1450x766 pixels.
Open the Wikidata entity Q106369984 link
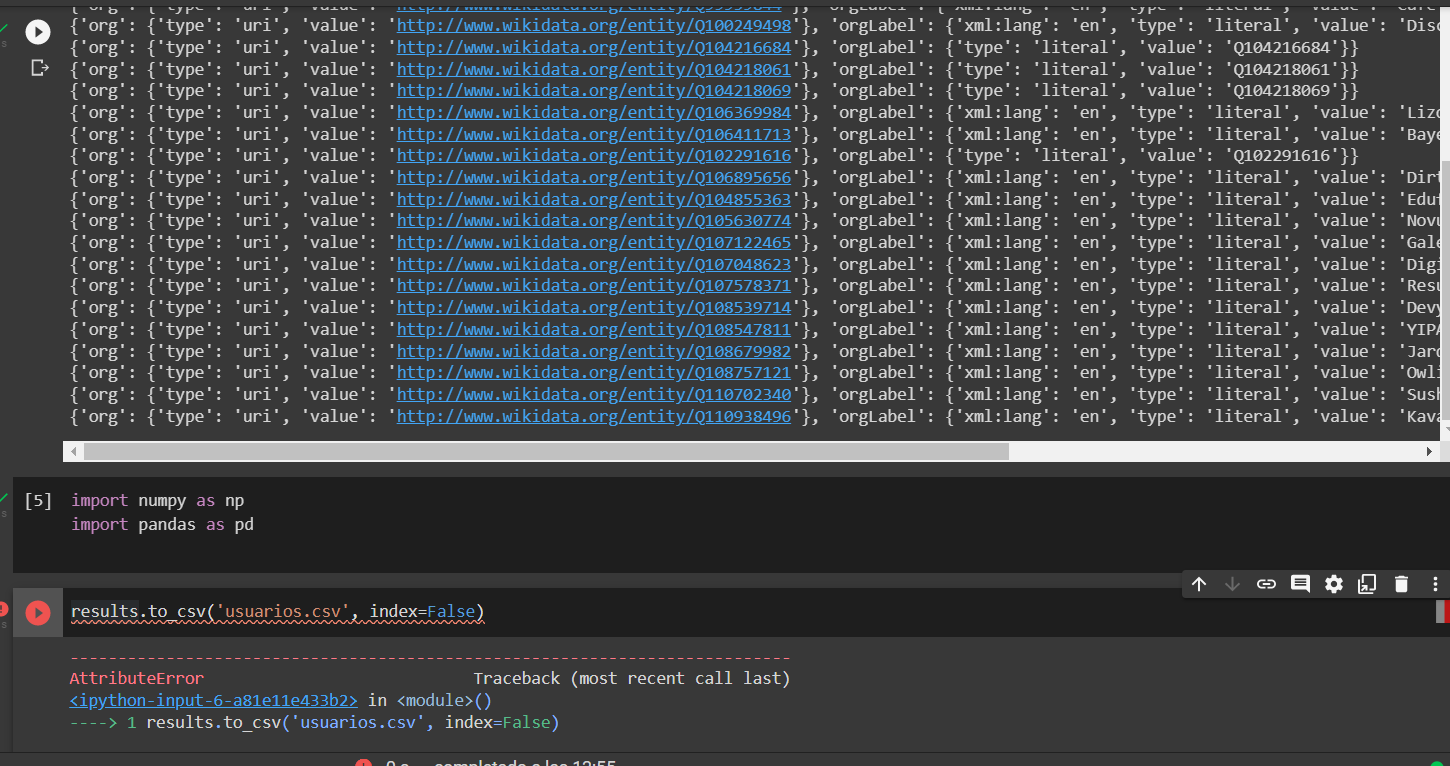point(594,112)
